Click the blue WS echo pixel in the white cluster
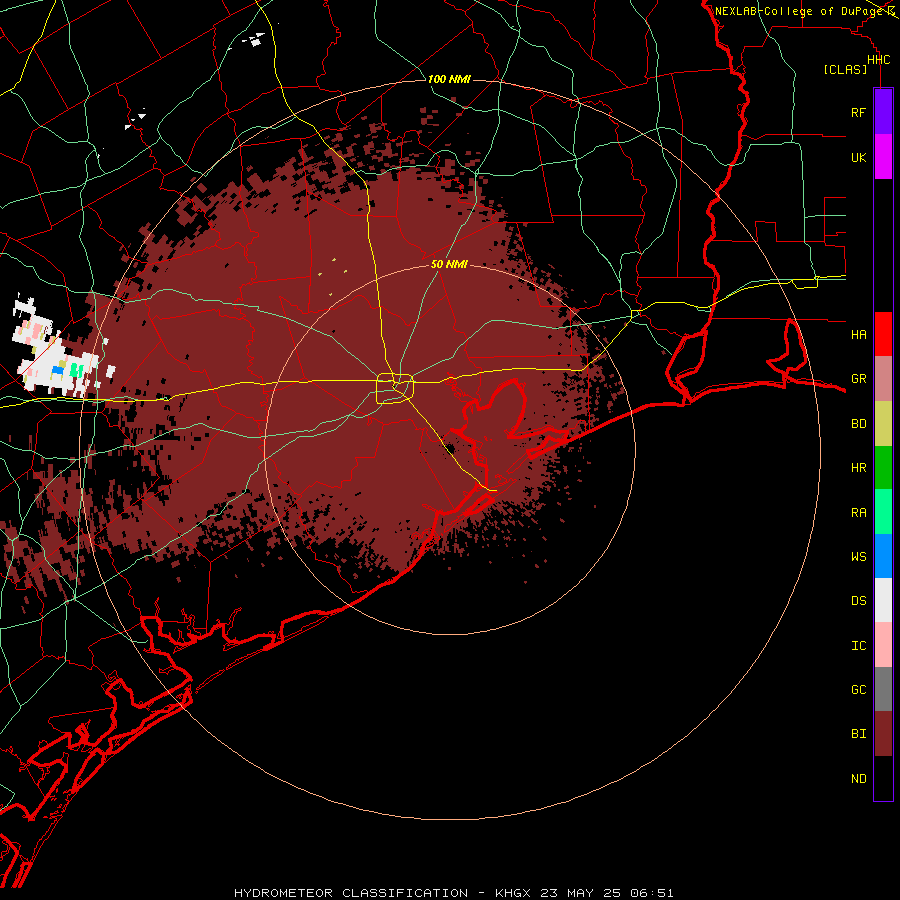 pyautogui.click(x=57, y=371)
